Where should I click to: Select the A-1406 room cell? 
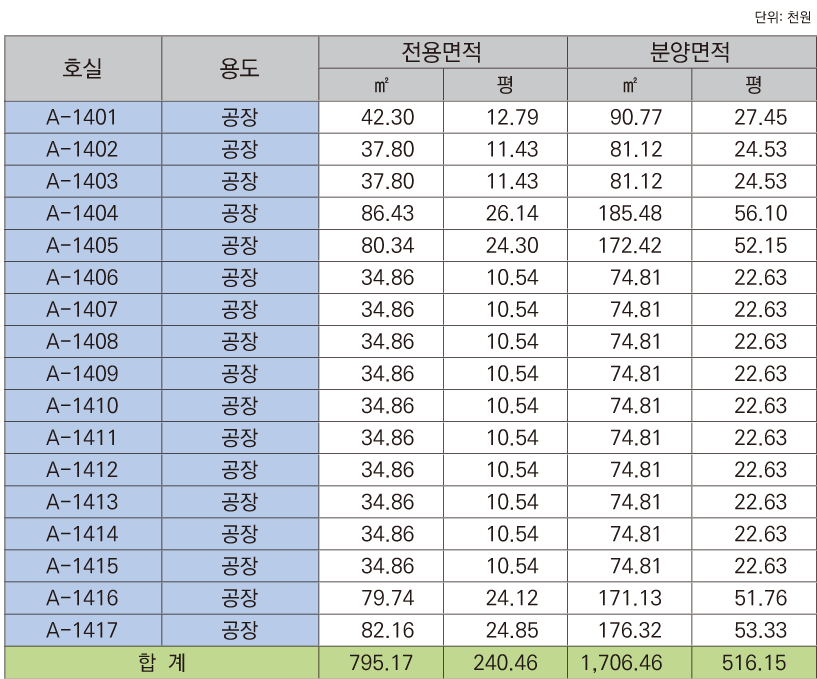click(82, 278)
